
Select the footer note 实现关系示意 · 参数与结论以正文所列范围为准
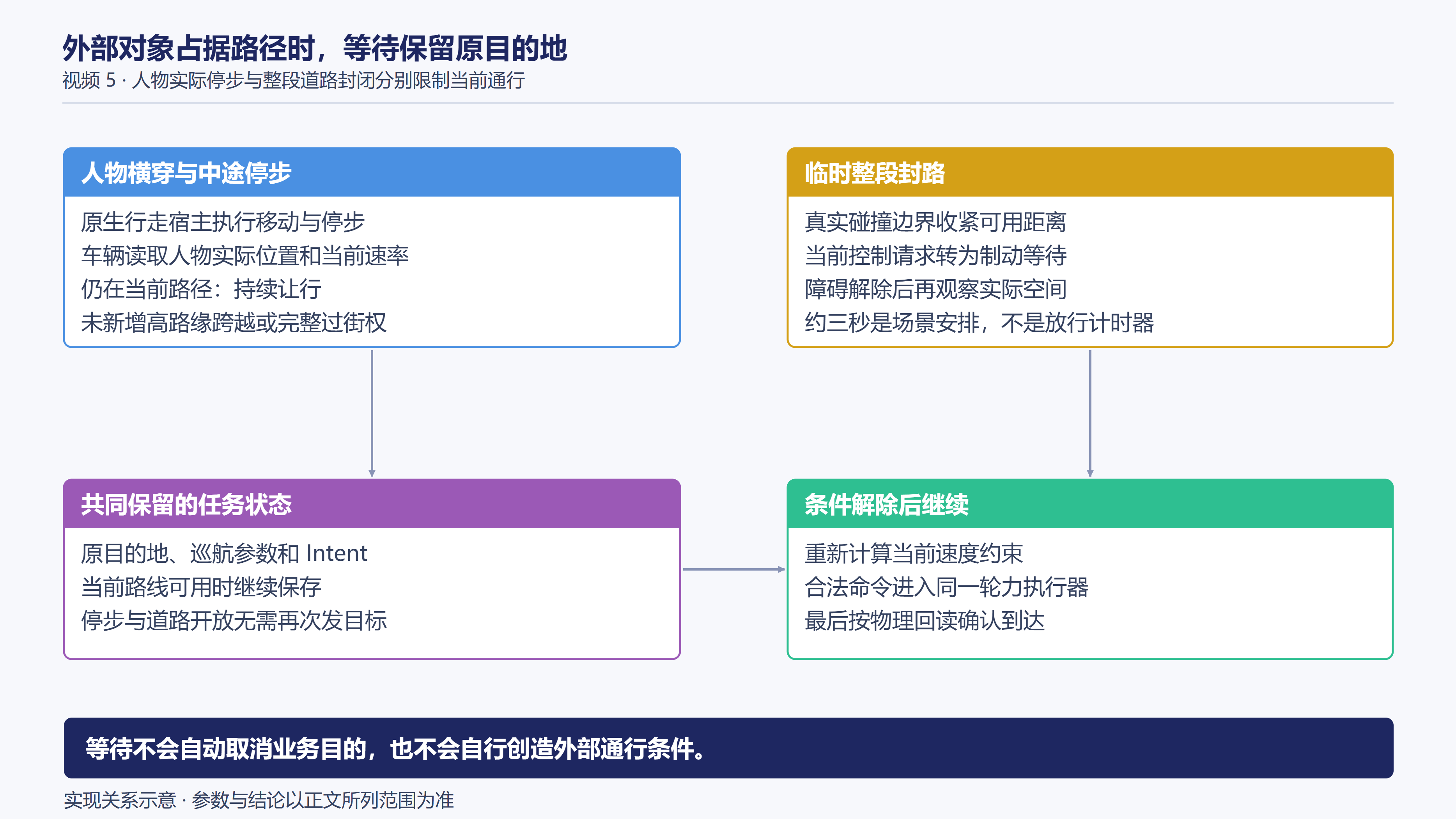click(258, 800)
